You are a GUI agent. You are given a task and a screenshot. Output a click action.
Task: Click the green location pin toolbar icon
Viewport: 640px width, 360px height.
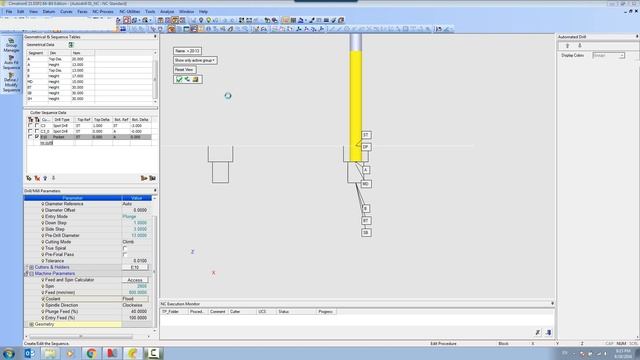click(x=209, y=20)
